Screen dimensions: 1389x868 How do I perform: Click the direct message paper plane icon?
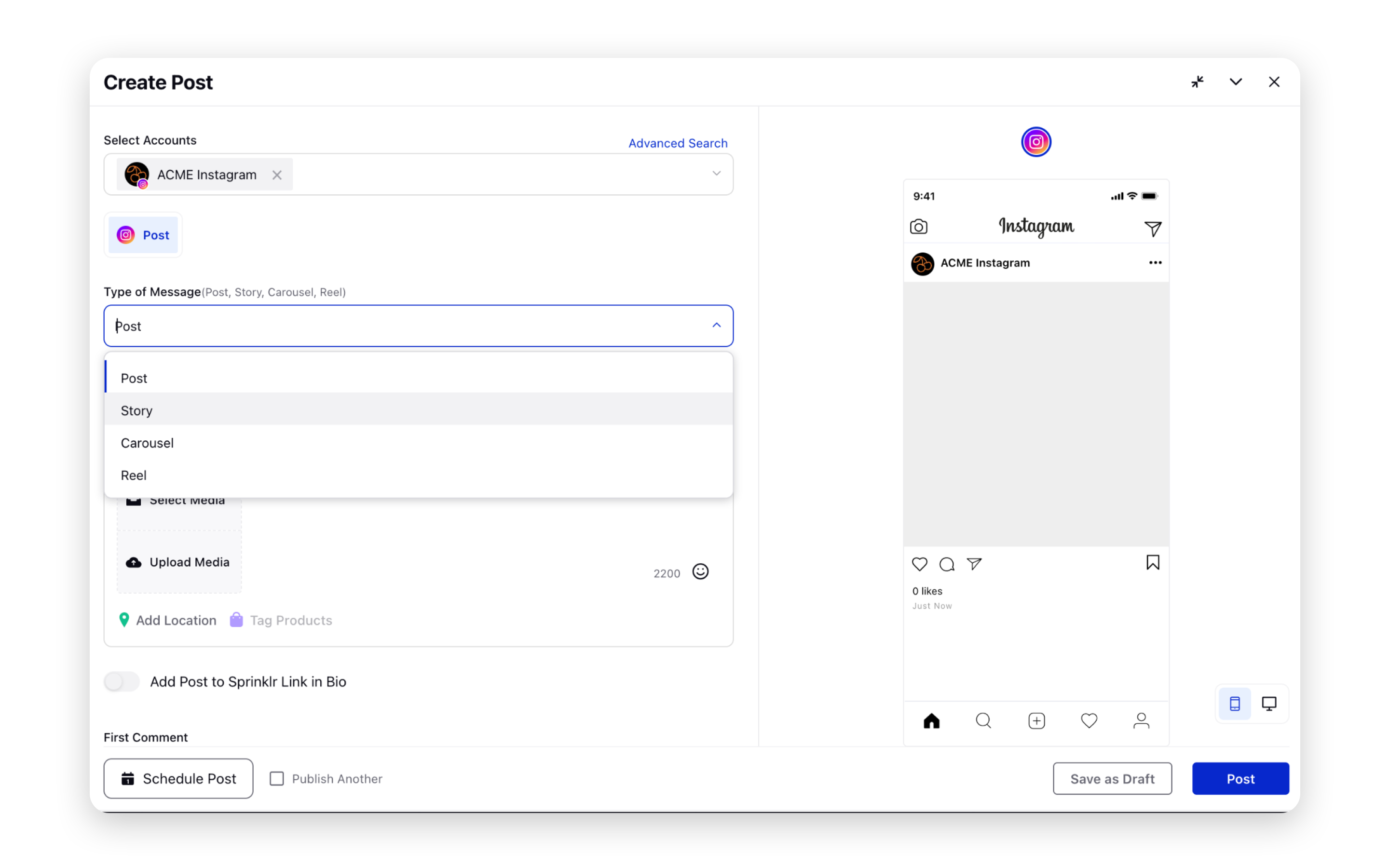(x=974, y=564)
